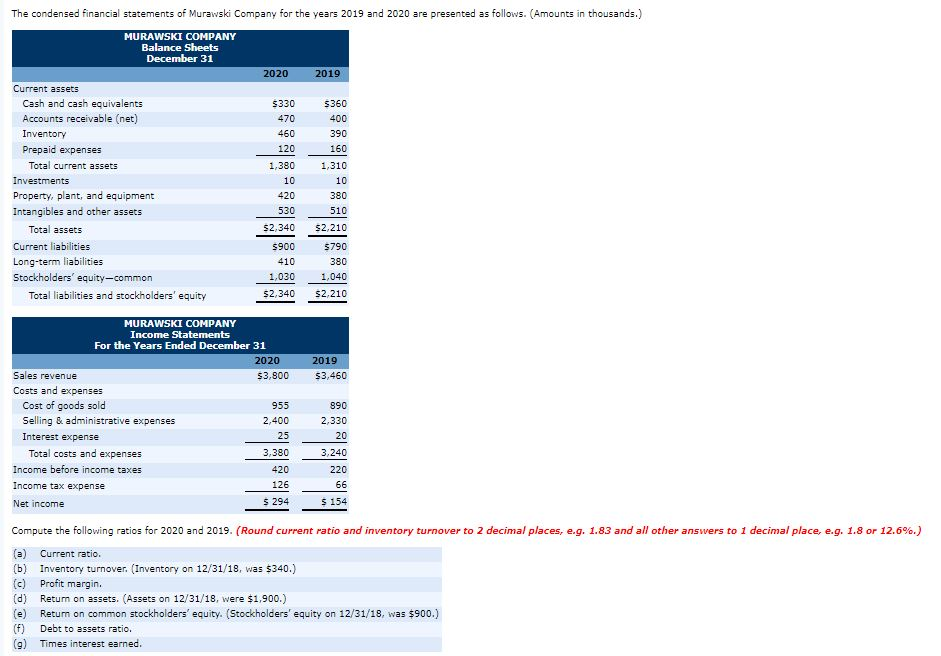
Task: Select the Inventory row in current assets
Action: click(45, 133)
